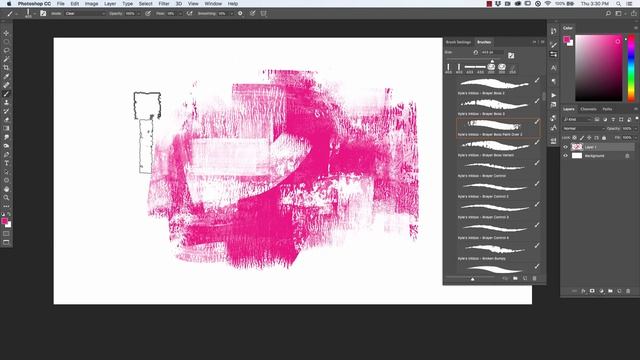Viewport: 640px width, 360px height.
Task: Open the Edit Toolbar three-dots button
Action: [6, 206]
